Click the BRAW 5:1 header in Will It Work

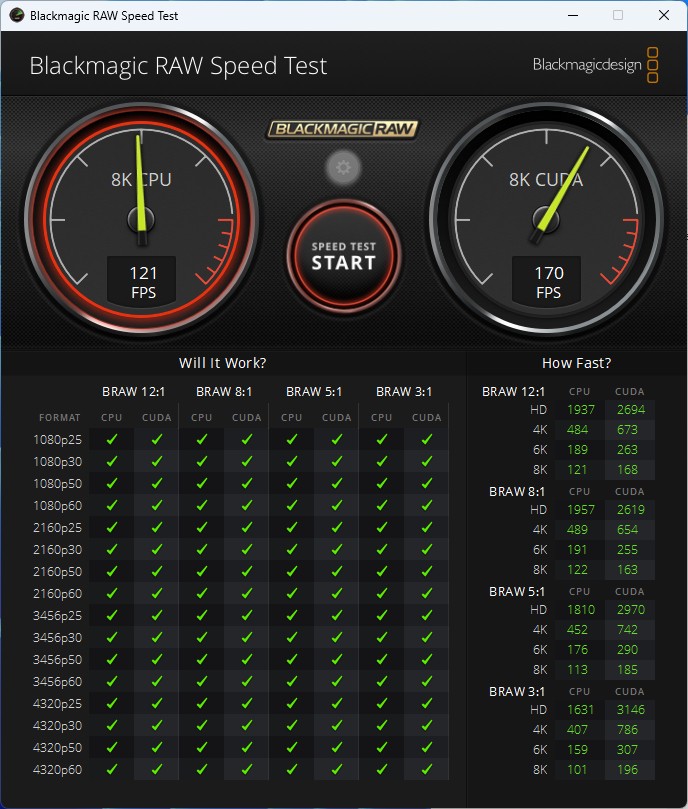tap(314, 392)
